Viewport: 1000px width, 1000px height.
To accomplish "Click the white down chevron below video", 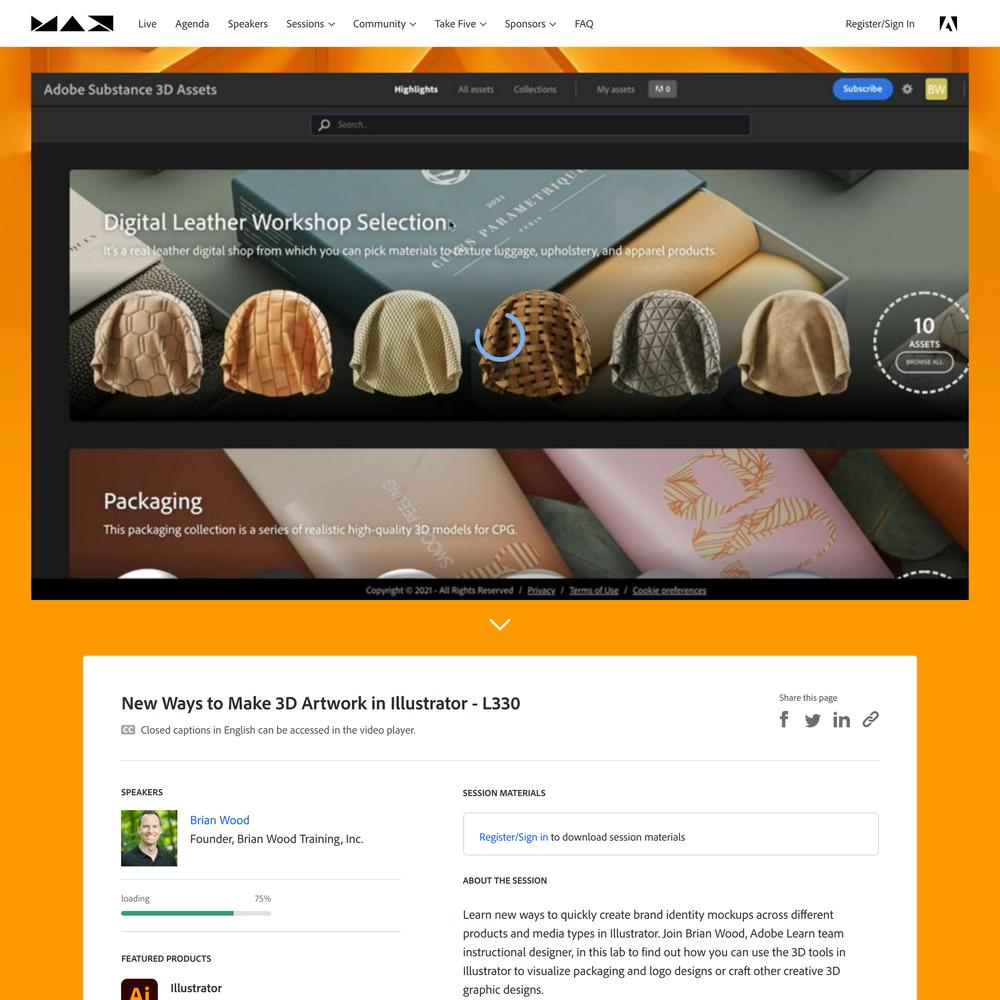I will (x=499, y=624).
